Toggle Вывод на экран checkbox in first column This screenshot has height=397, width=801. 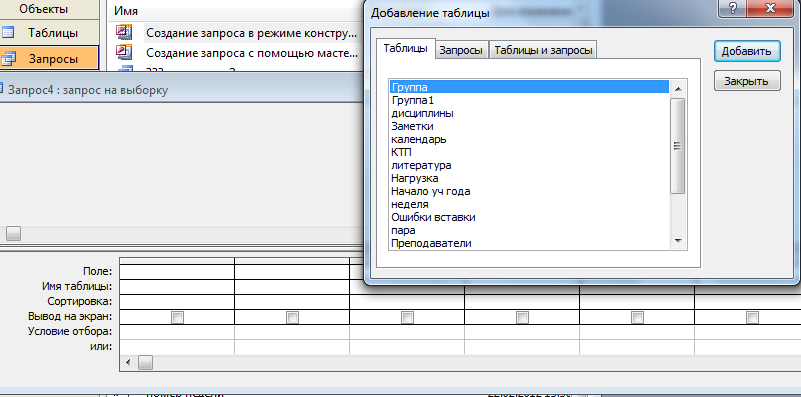pyautogui.click(x=177, y=318)
